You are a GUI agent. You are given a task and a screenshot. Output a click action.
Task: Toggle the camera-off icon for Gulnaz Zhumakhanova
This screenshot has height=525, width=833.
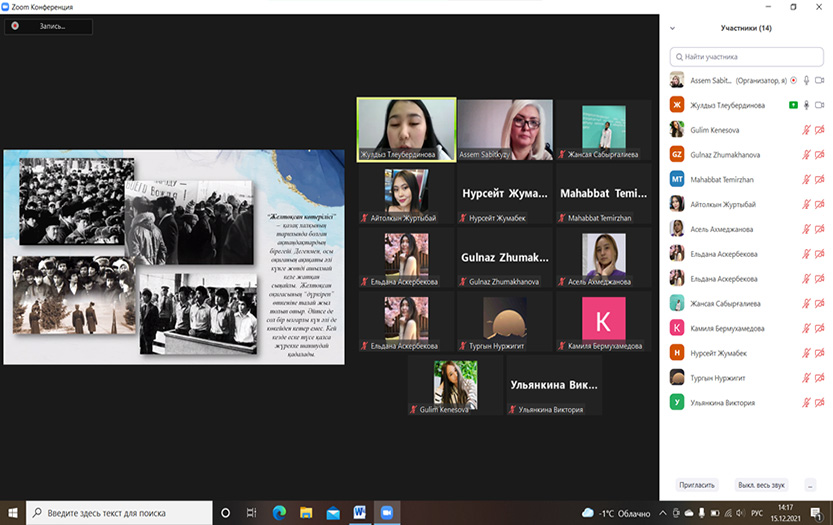tap(820, 154)
